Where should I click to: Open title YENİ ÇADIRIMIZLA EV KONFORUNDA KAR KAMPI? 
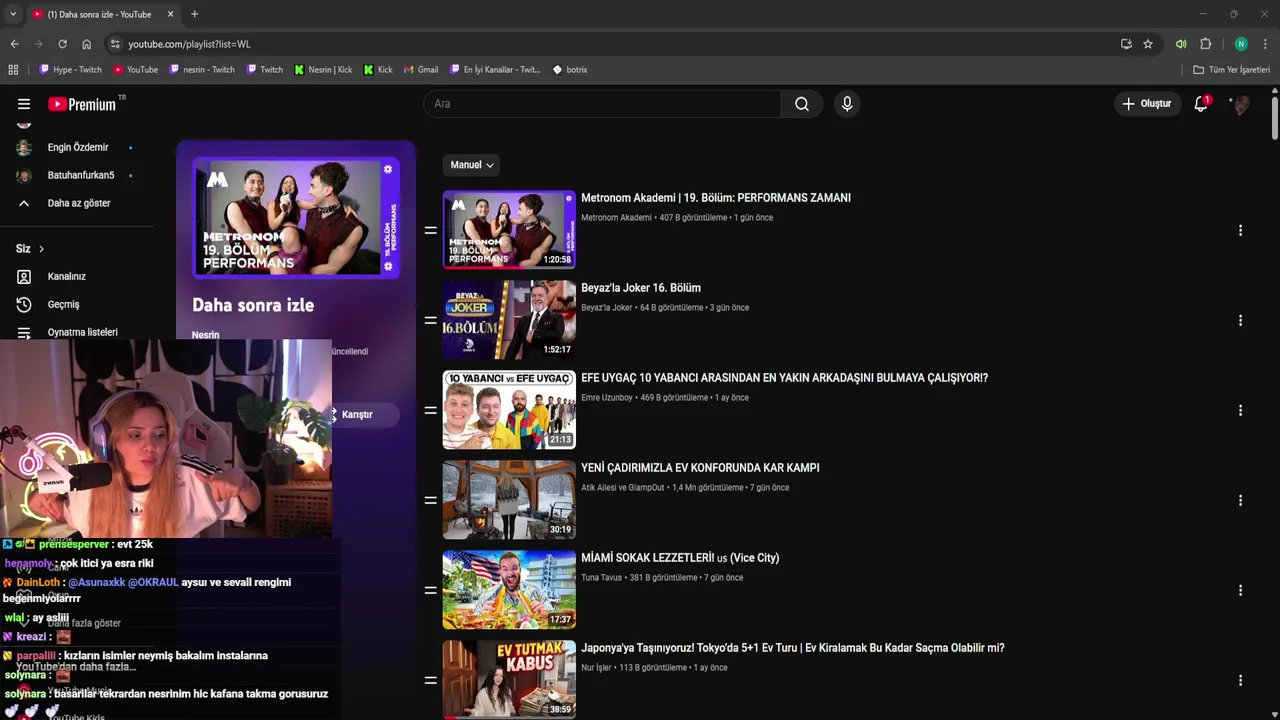[x=700, y=468]
